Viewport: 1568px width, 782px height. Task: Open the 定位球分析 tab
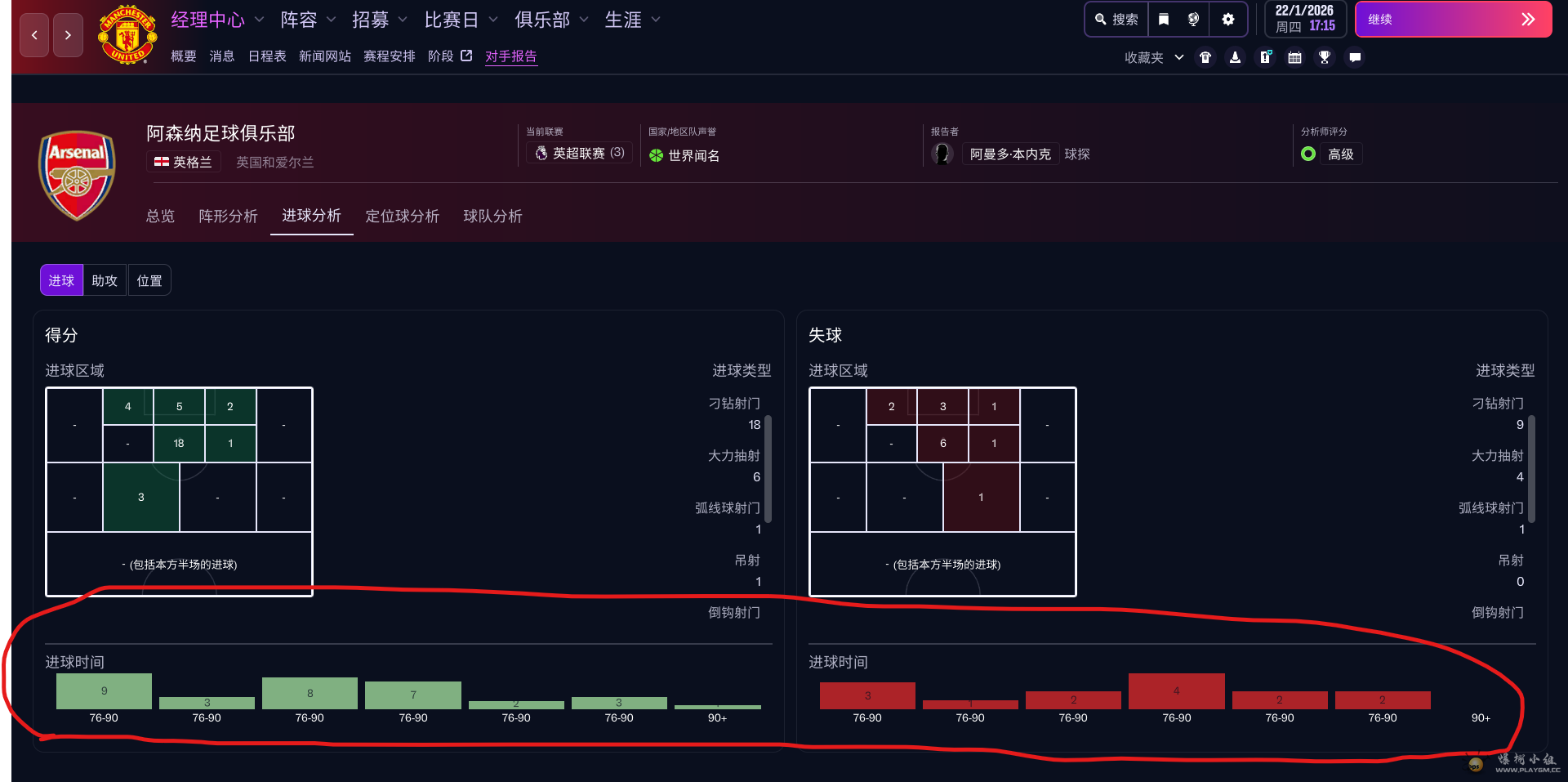[402, 216]
